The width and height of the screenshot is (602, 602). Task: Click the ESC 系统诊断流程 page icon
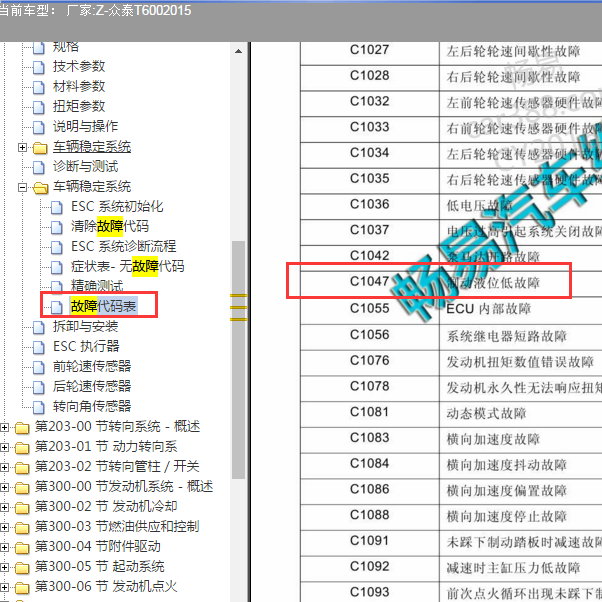click(x=57, y=247)
